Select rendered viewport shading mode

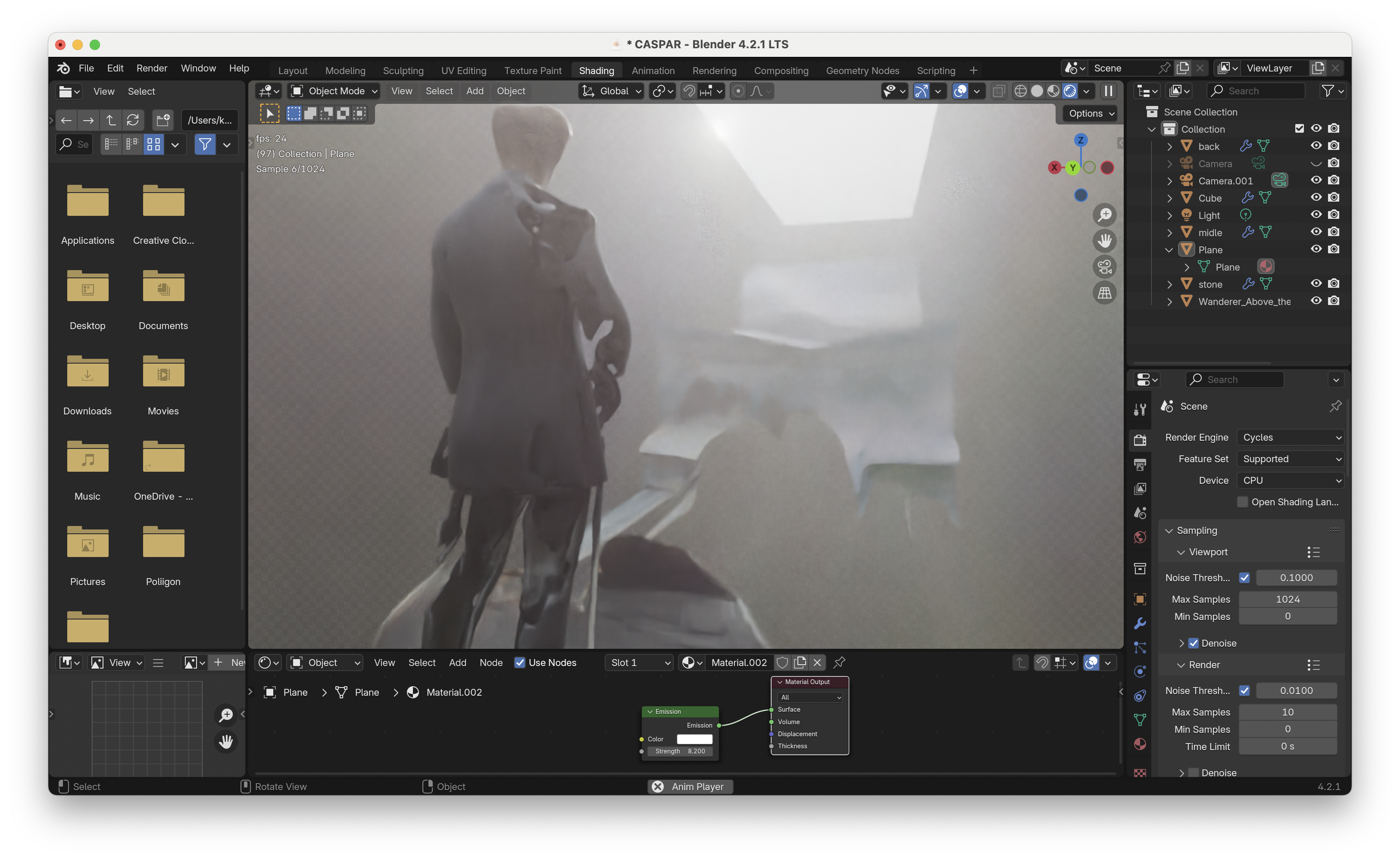point(1070,91)
